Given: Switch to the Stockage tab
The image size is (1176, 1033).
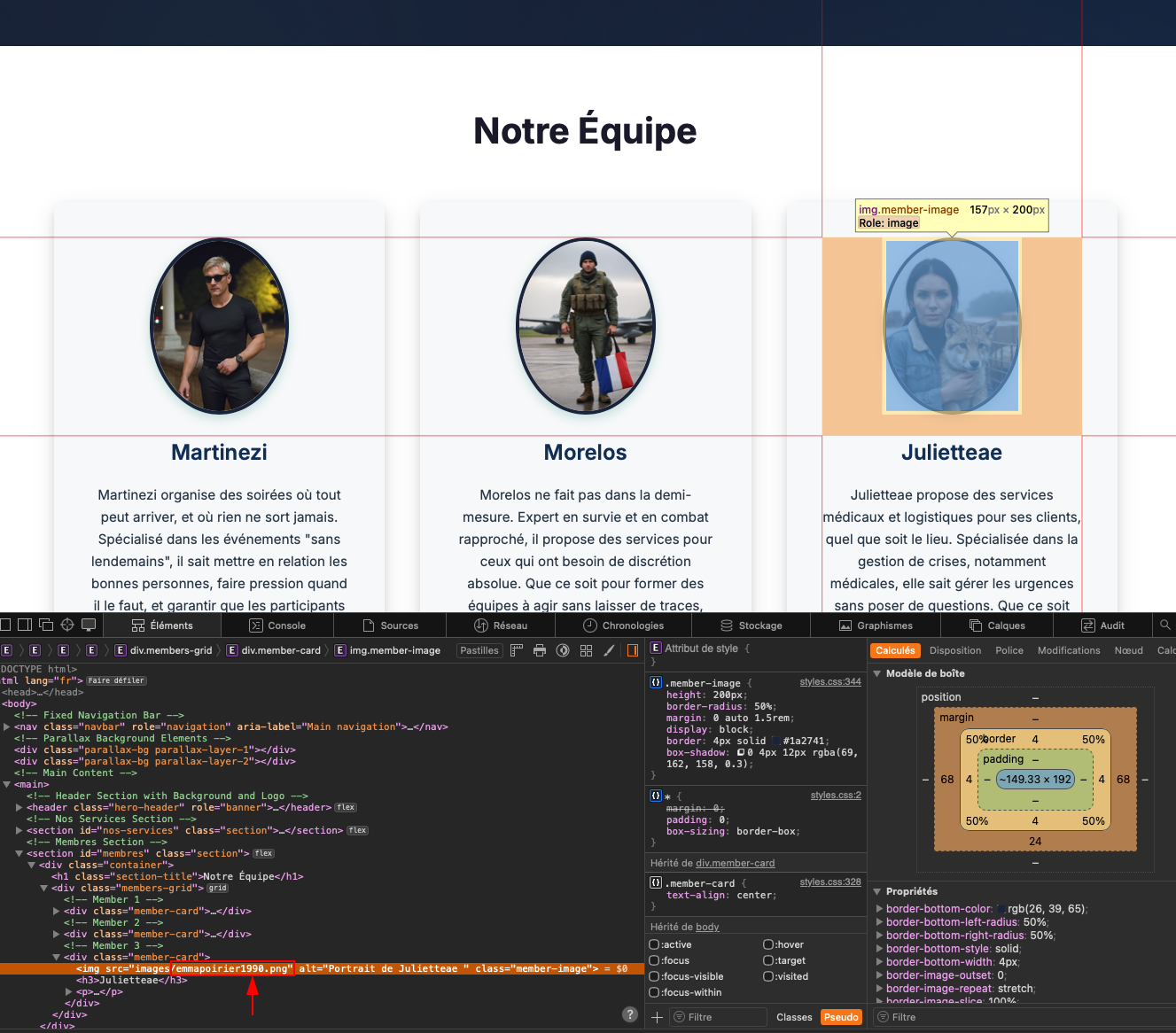Looking at the screenshot, I should tap(752, 625).
